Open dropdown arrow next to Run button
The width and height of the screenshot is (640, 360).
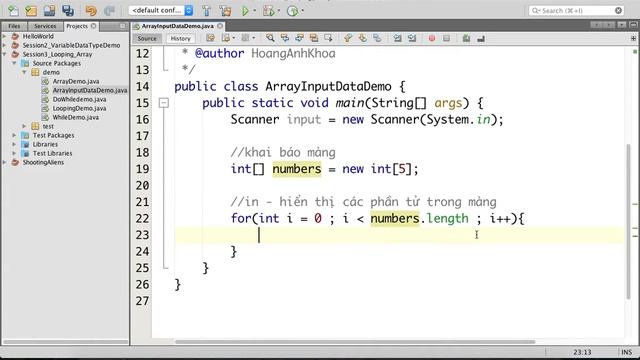[255, 11]
